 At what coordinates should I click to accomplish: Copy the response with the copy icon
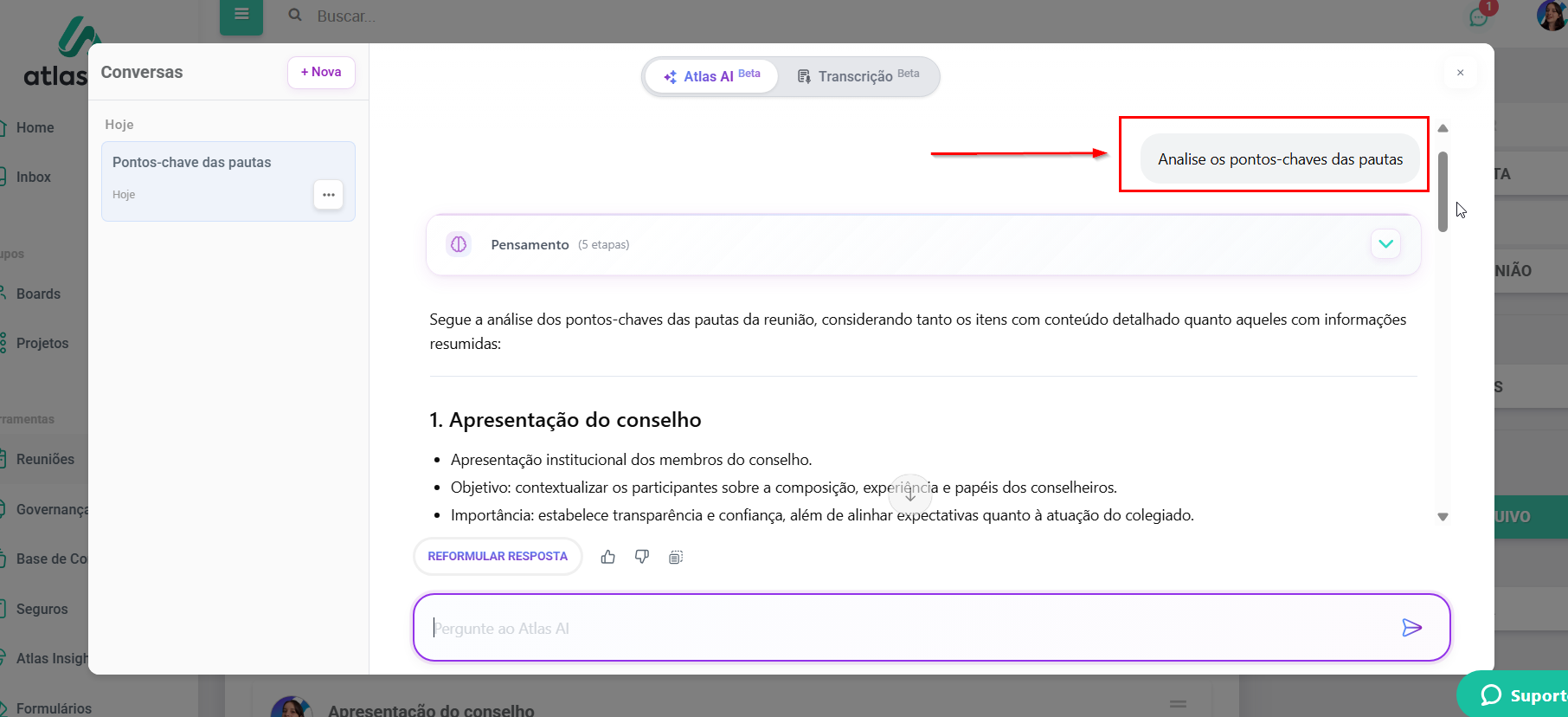tap(676, 557)
